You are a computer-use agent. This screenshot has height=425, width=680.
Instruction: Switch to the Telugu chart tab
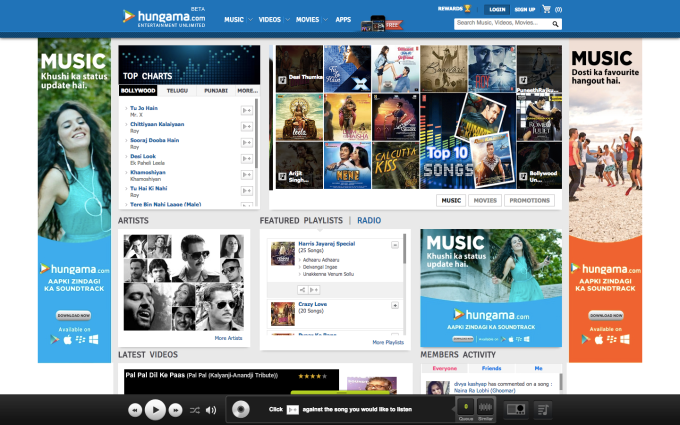pyautogui.click(x=177, y=91)
